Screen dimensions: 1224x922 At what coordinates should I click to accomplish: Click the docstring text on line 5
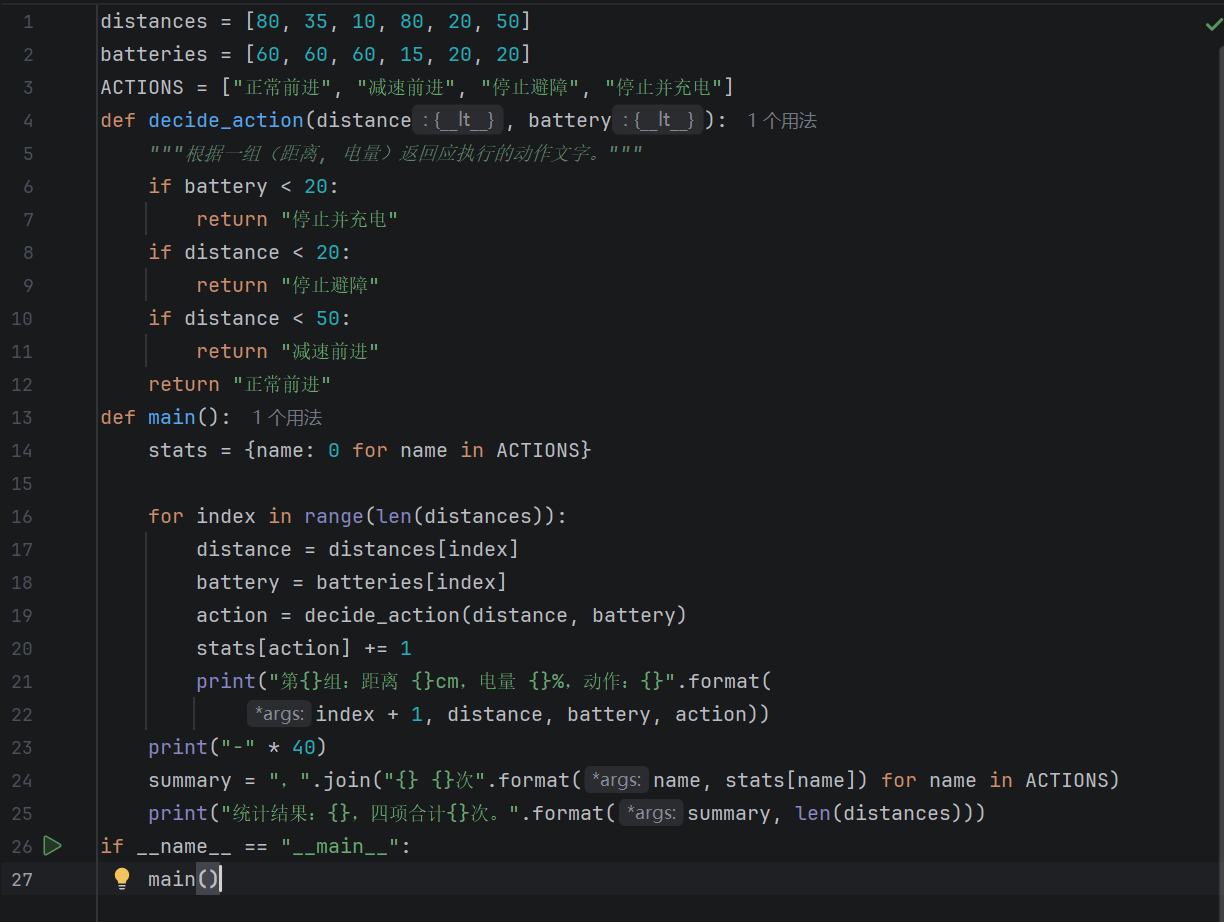395,154
